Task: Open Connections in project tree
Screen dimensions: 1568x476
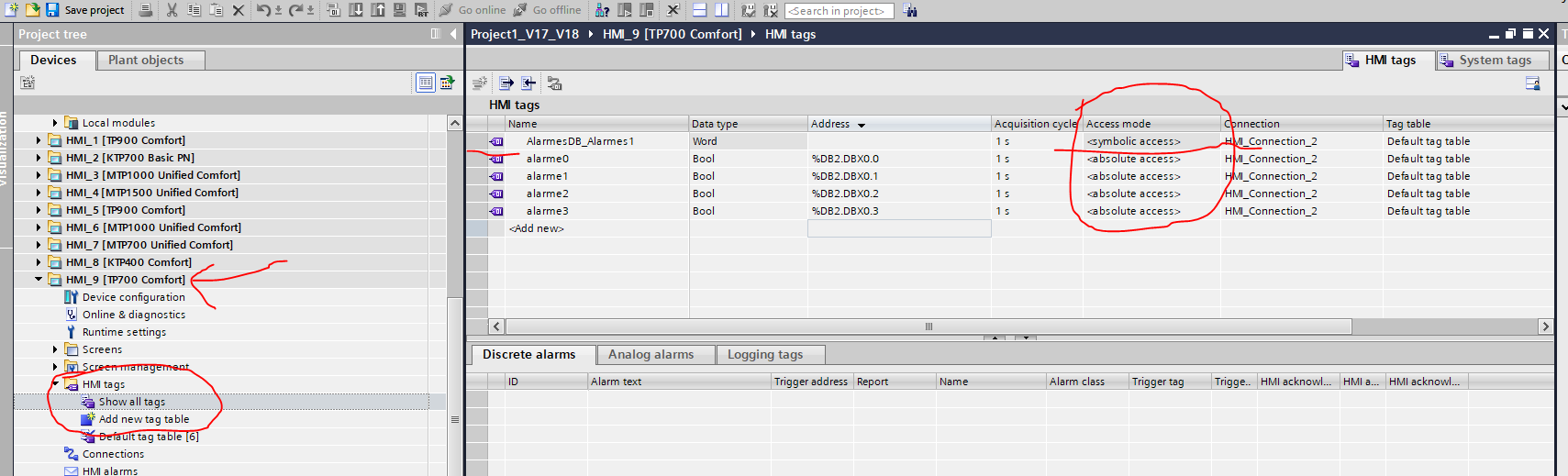Action: (x=113, y=454)
